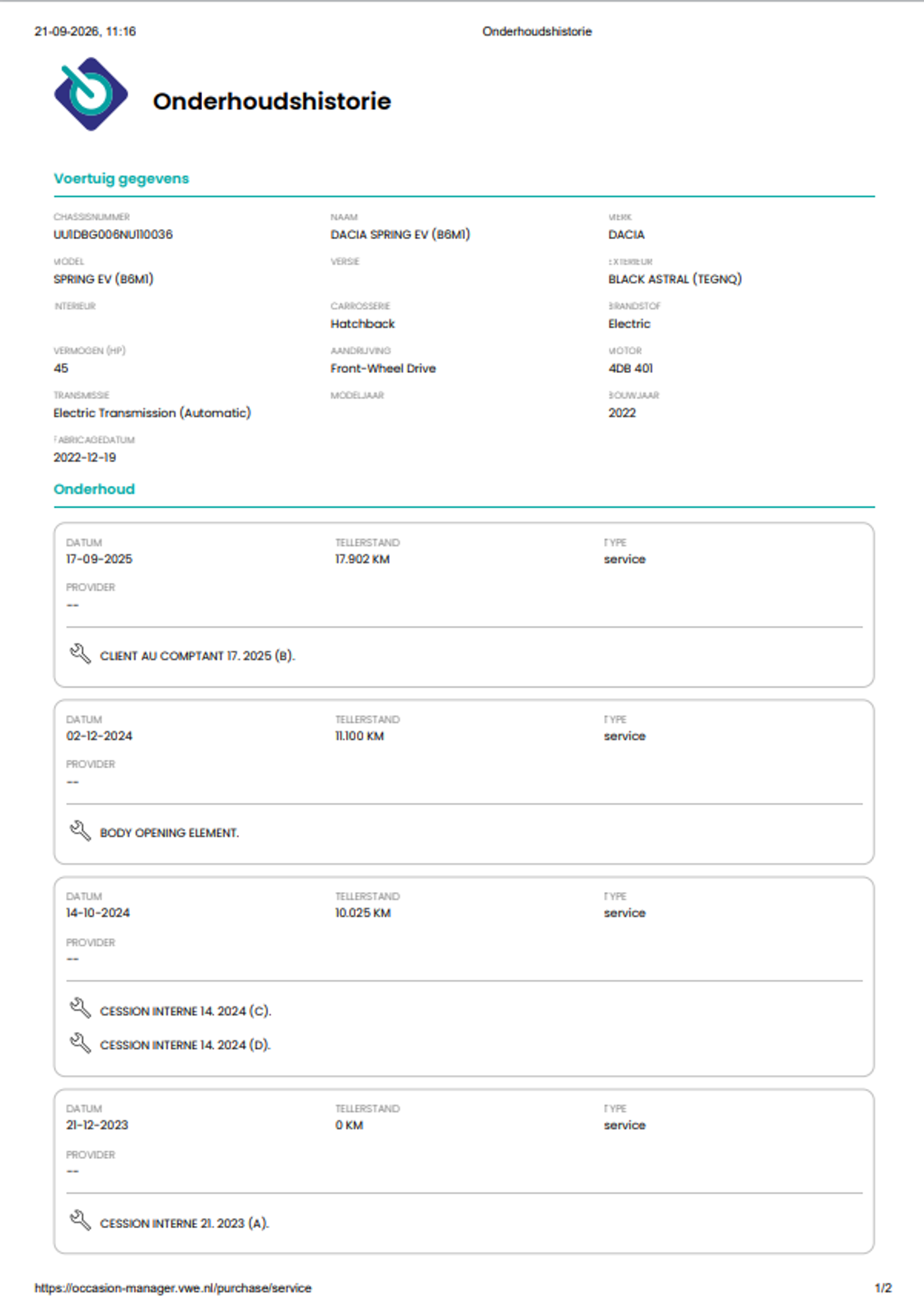Click the odometer reading 0 KM
Image resolution: width=924 pixels, height=1312 pixels.
pos(349,1125)
